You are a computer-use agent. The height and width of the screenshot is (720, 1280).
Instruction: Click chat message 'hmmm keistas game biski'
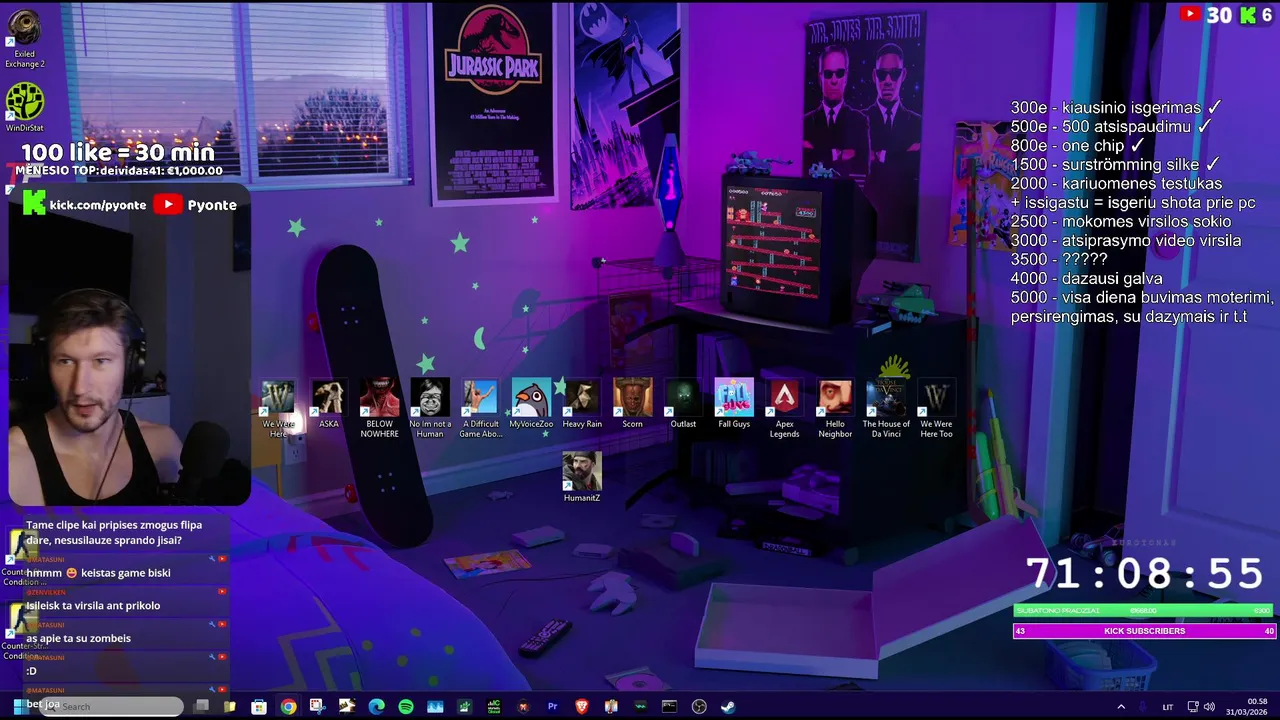(x=98, y=573)
